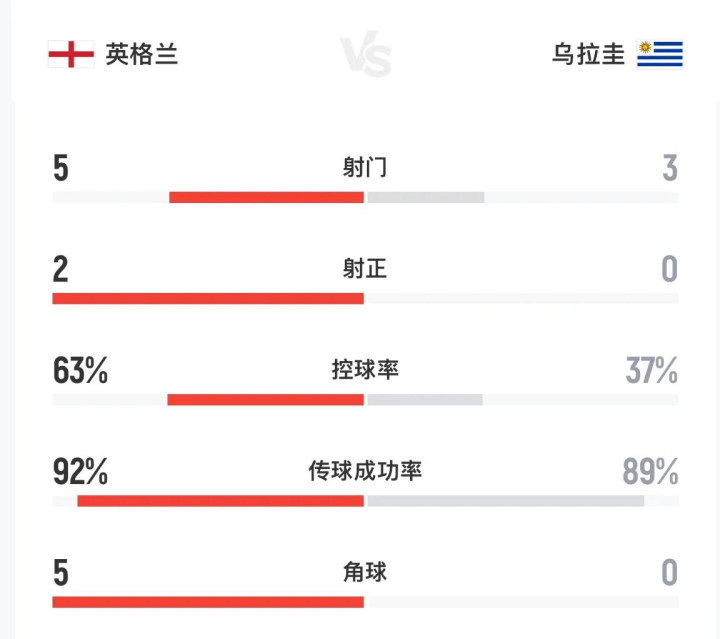Screen dimensions: 720x639
Task: Click England's red 射正 bar
Action: [208, 298]
